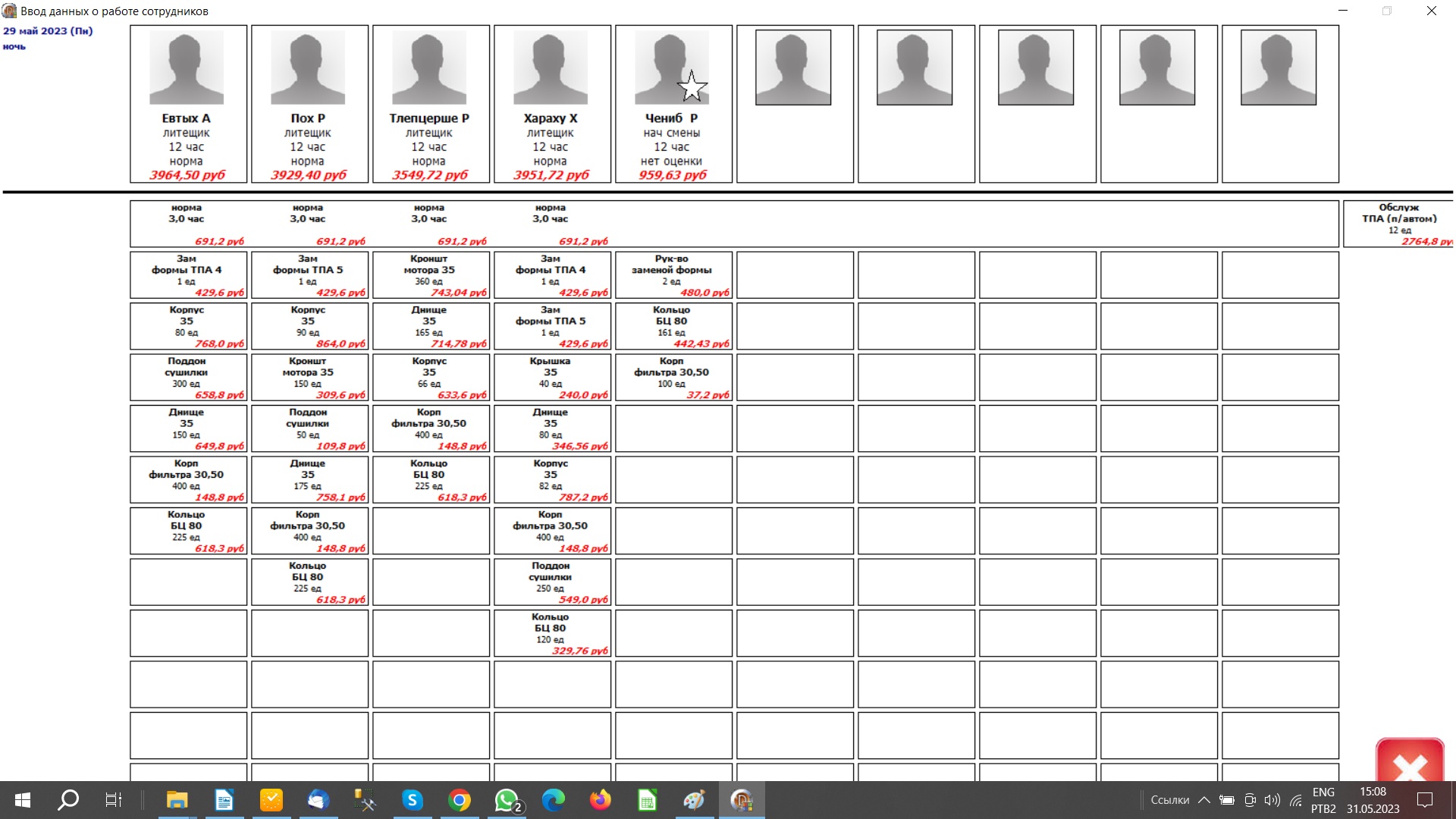Viewport: 1456px width, 819px height.
Task: Launch Google Chrome from taskbar
Action: pyautogui.click(x=459, y=800)
